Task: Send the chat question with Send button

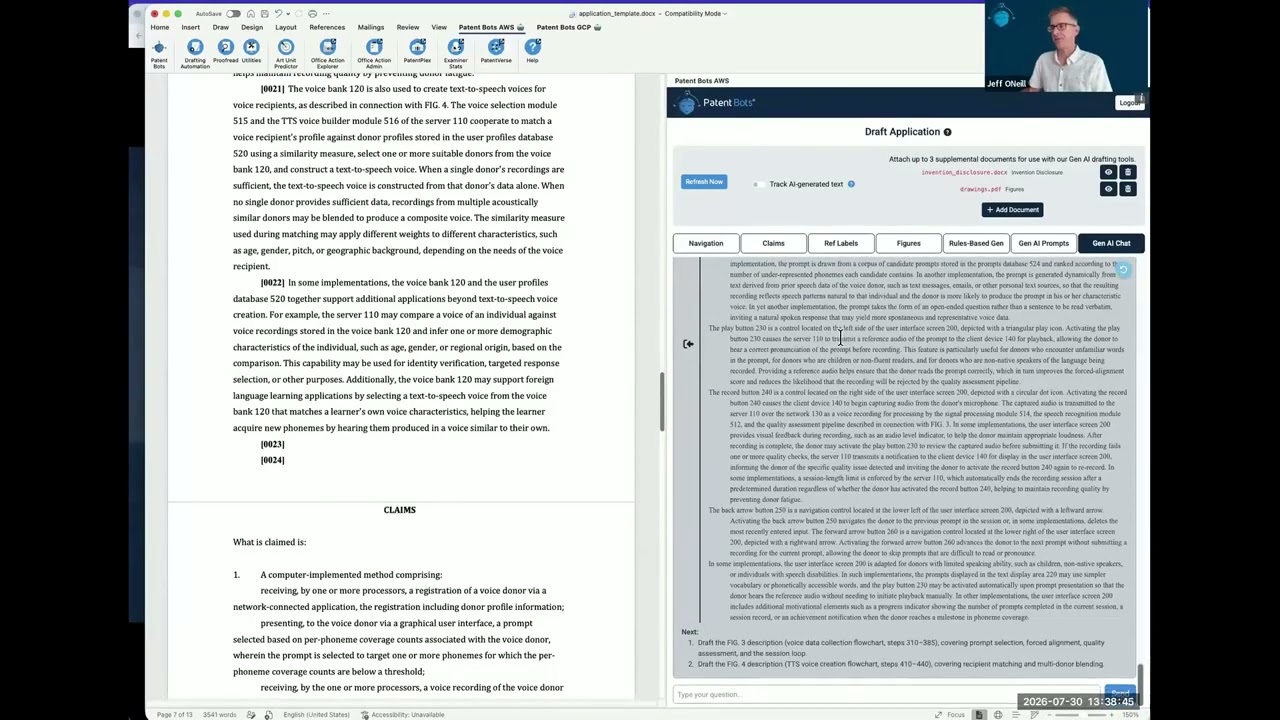Action: pyautogui.click(x=1120, y=694)
